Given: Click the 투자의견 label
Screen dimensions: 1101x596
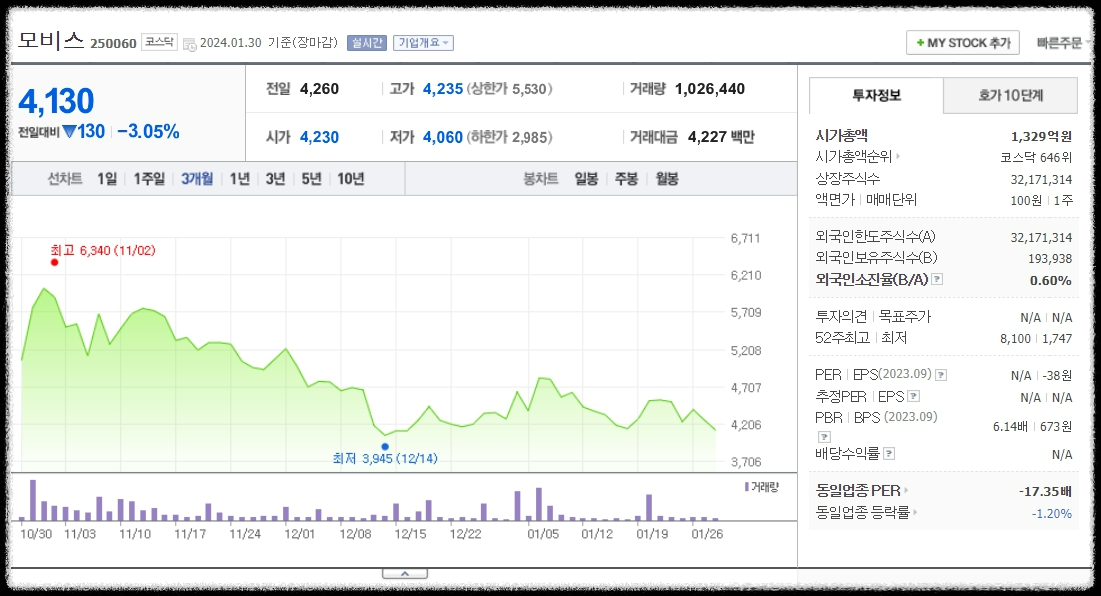Looking at the screenshot, I should [840, 317].
